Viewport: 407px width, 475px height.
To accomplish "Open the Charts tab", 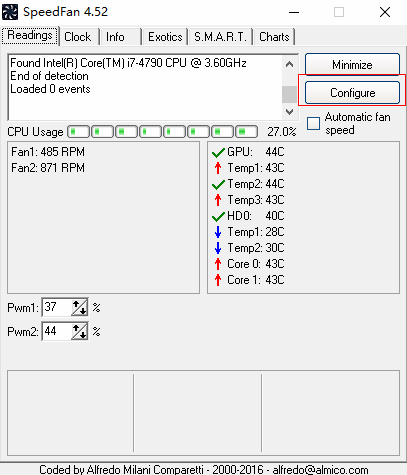I will point(274,37).
